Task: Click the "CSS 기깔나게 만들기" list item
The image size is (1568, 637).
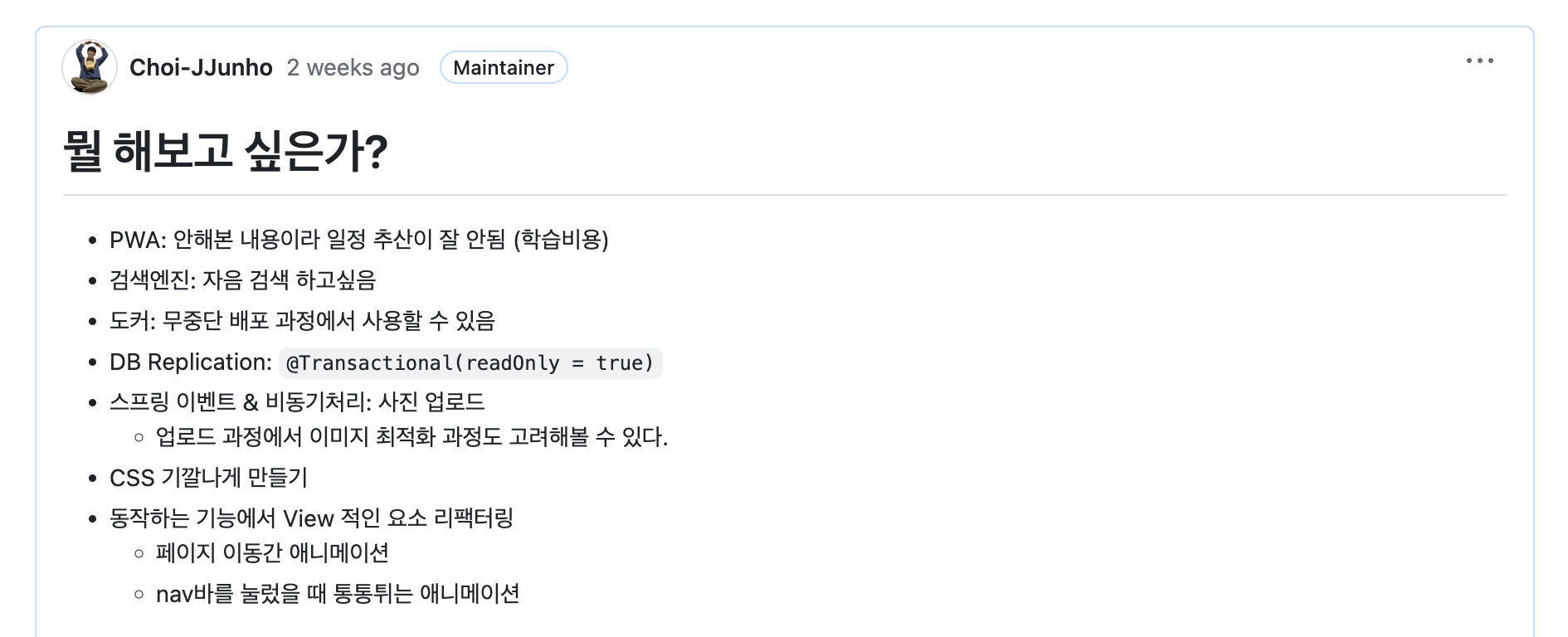Action: 208,478
